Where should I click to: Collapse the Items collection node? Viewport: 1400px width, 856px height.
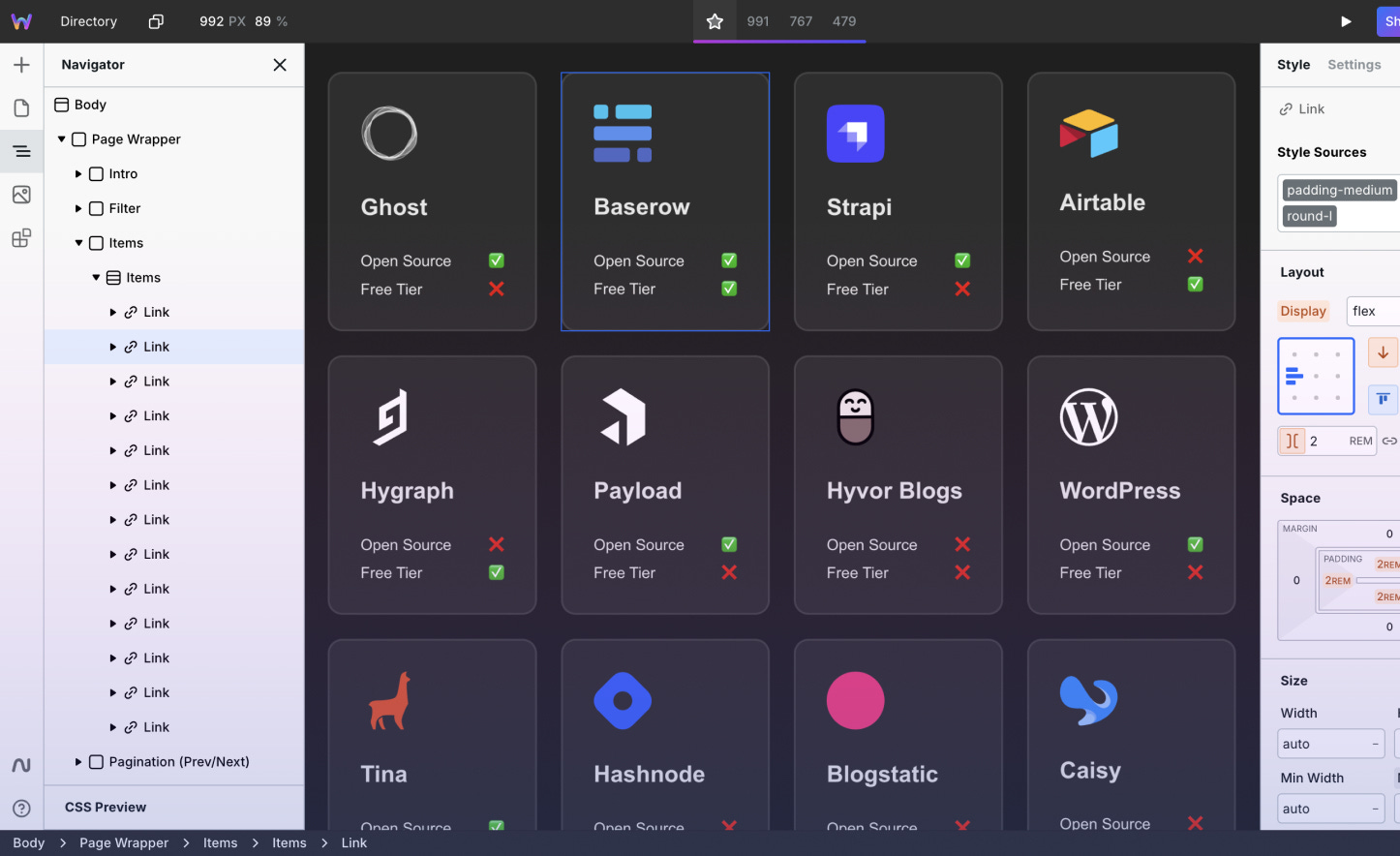pyautogui.click(x=96, y=278)
